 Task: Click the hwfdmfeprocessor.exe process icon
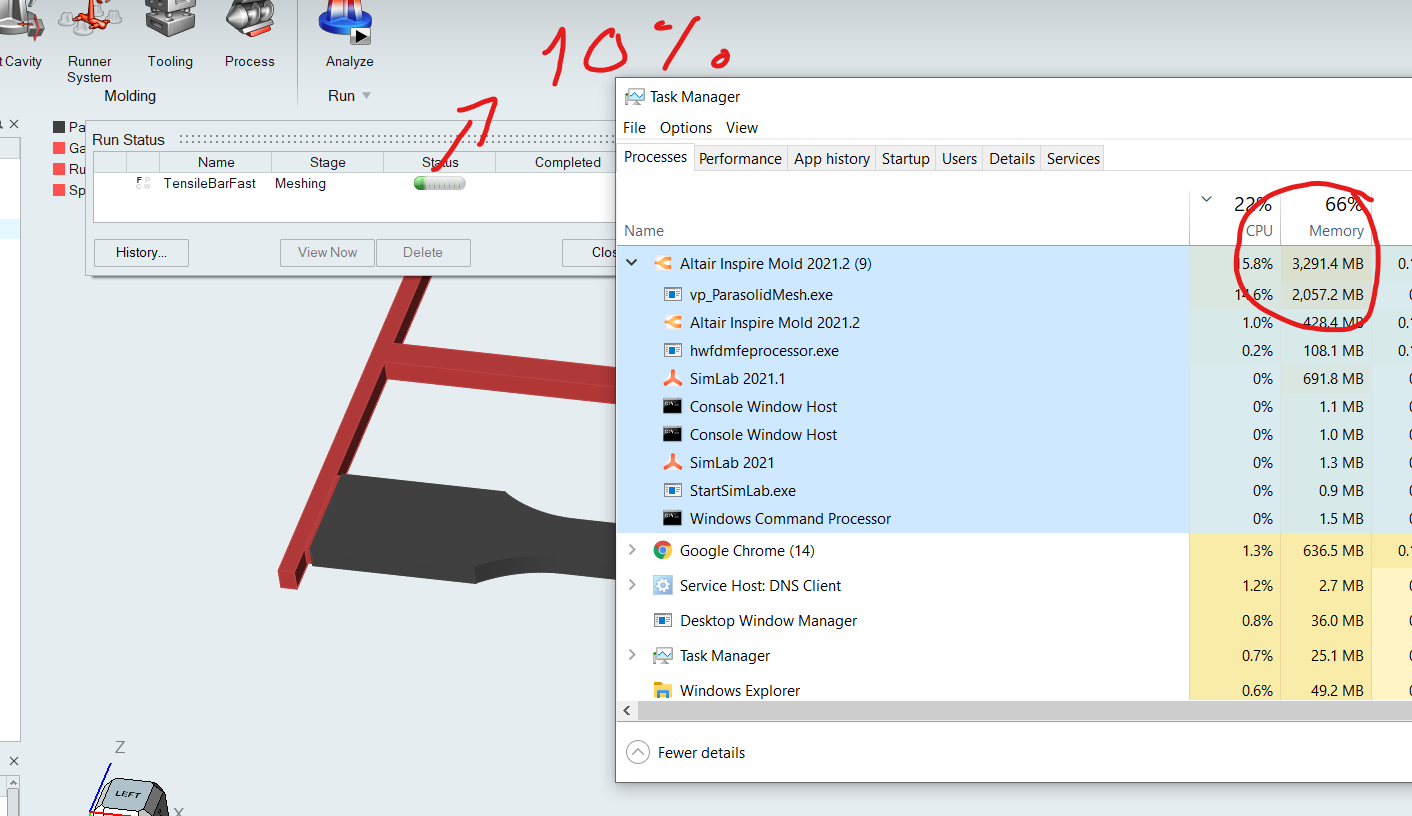672,351
